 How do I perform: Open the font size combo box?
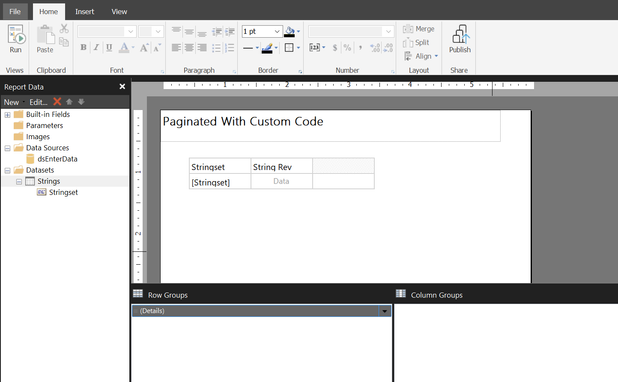click(x=151, y=31)
